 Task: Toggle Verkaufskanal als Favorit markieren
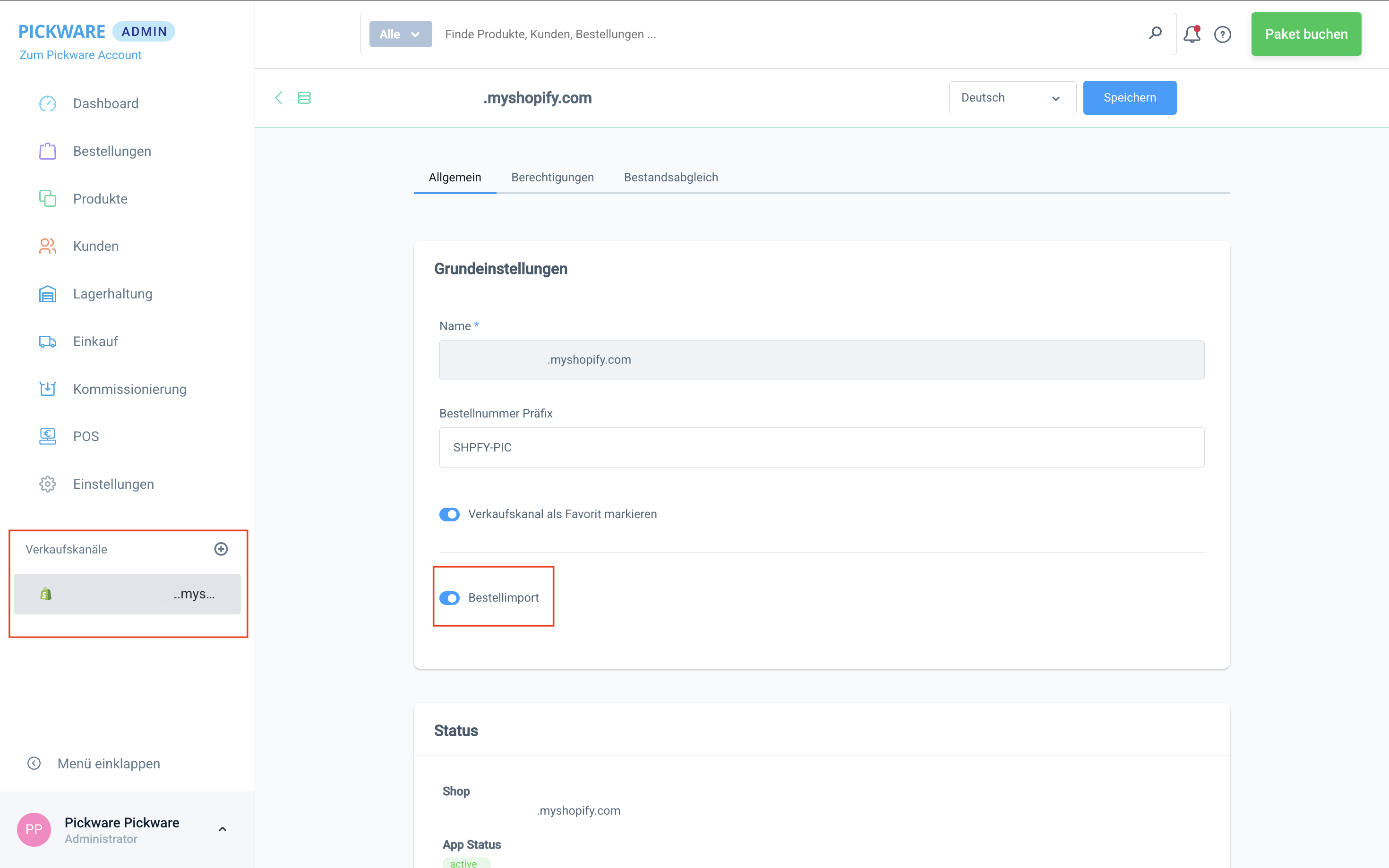(450, 514)
